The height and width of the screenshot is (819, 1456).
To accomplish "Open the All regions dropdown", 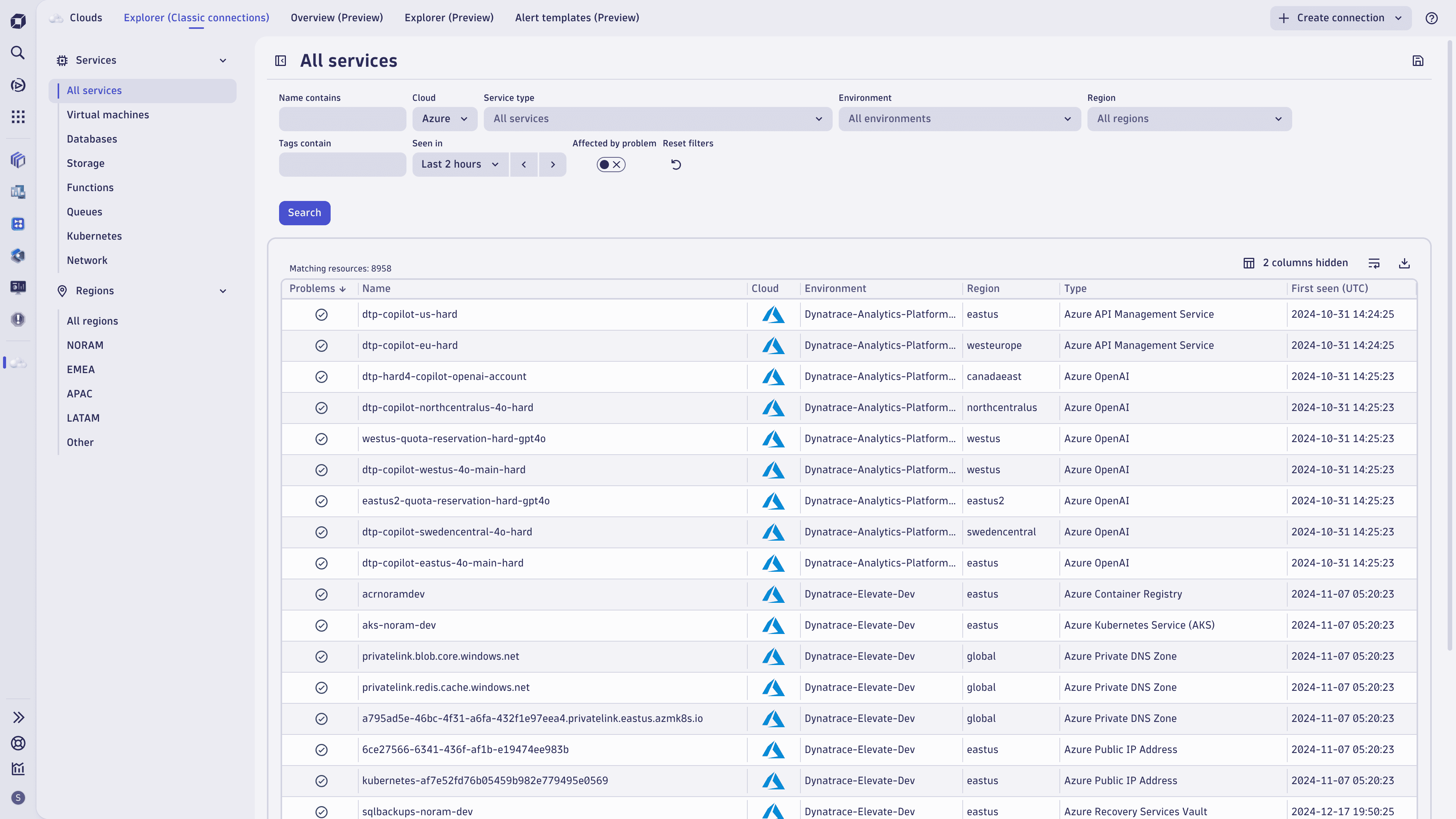I will click(1189, 119).
